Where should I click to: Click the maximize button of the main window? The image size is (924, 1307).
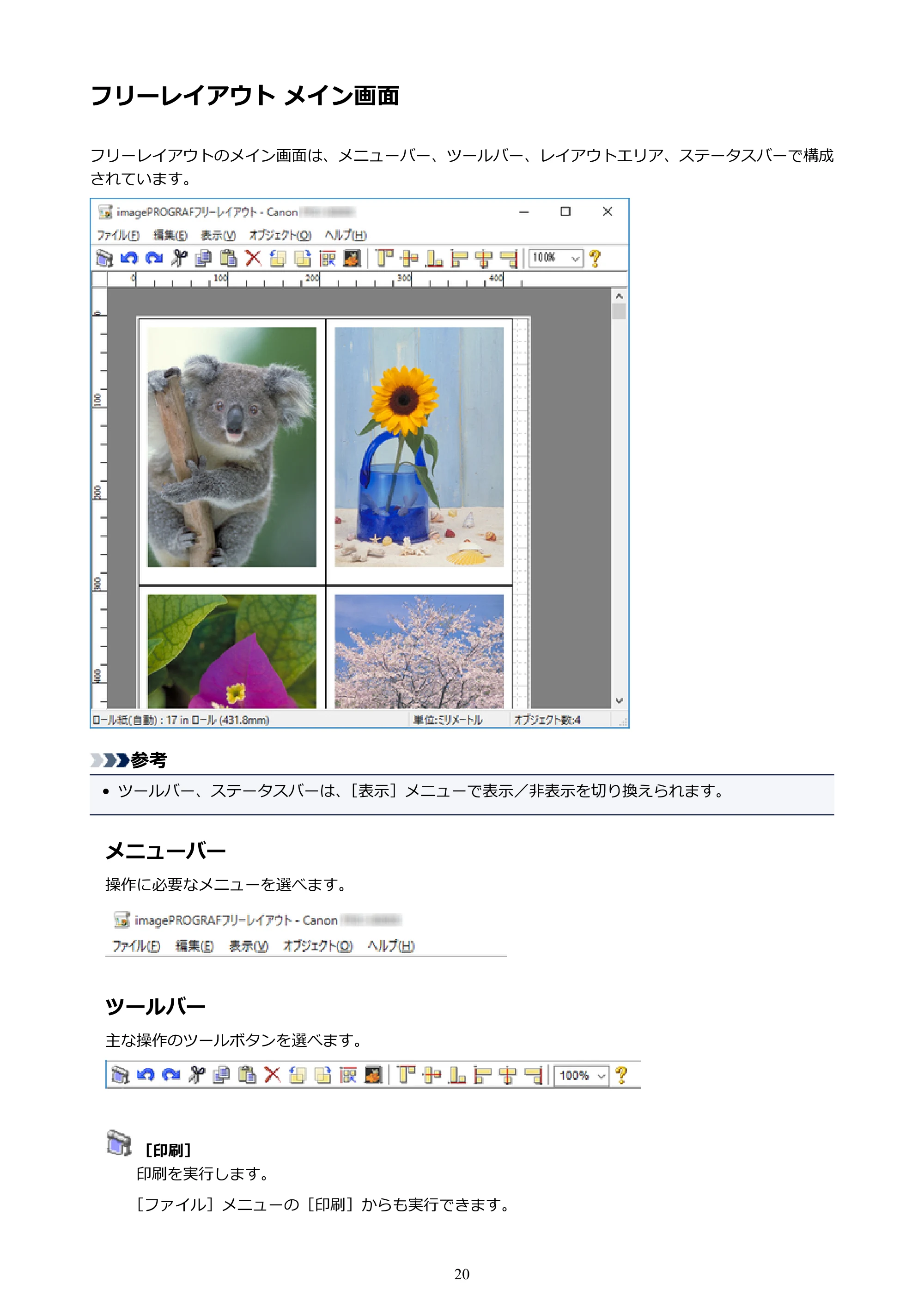click(x=565, y=212)
